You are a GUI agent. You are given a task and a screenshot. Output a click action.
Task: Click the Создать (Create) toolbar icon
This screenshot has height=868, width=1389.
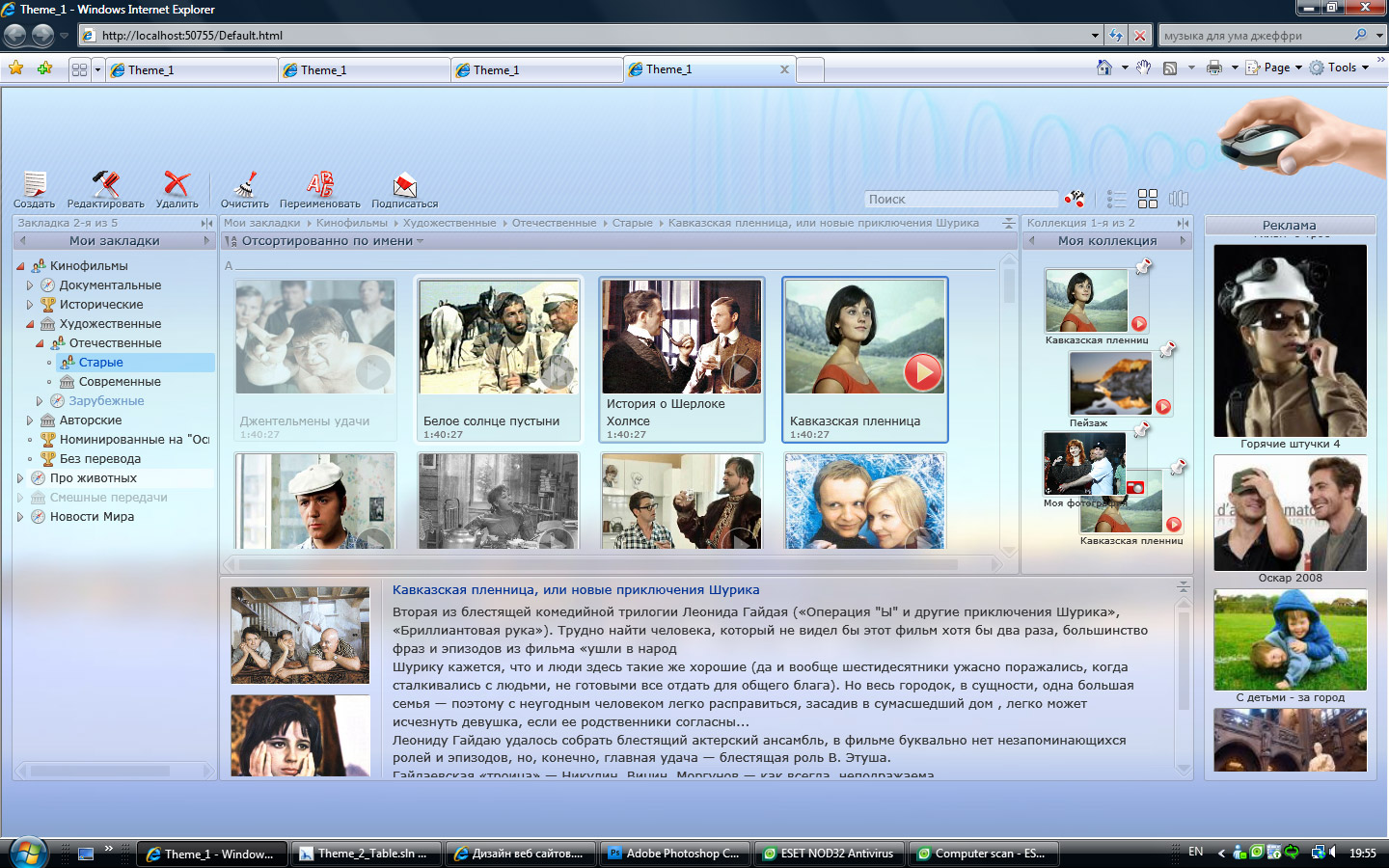pyautogui.click(x=35, y=183)
